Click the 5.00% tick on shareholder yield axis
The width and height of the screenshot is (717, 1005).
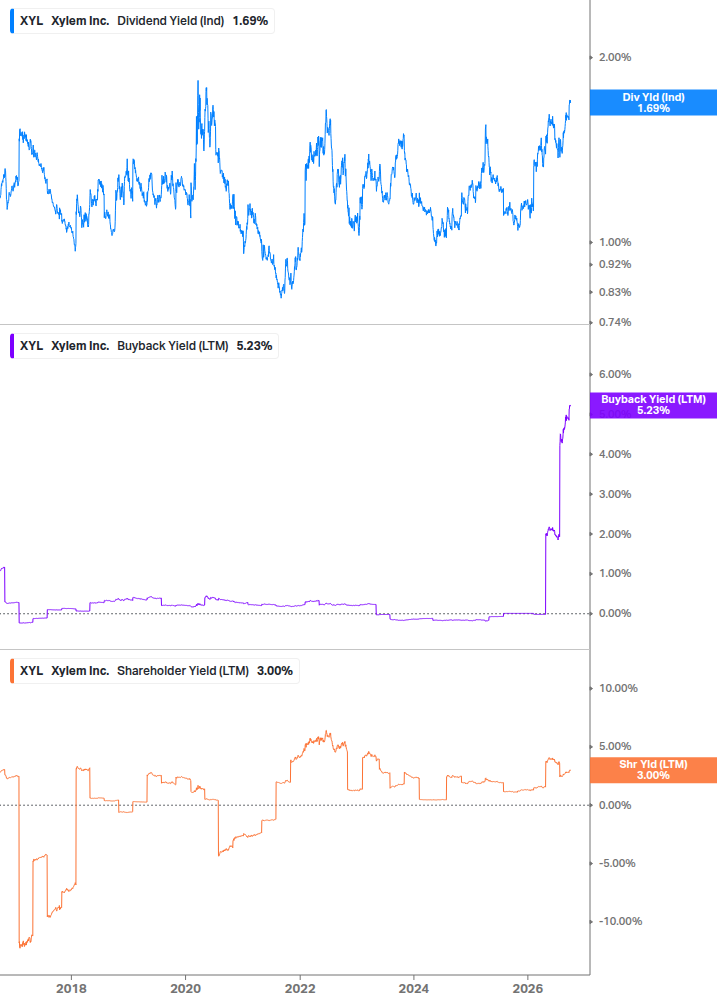click(614, 746)
